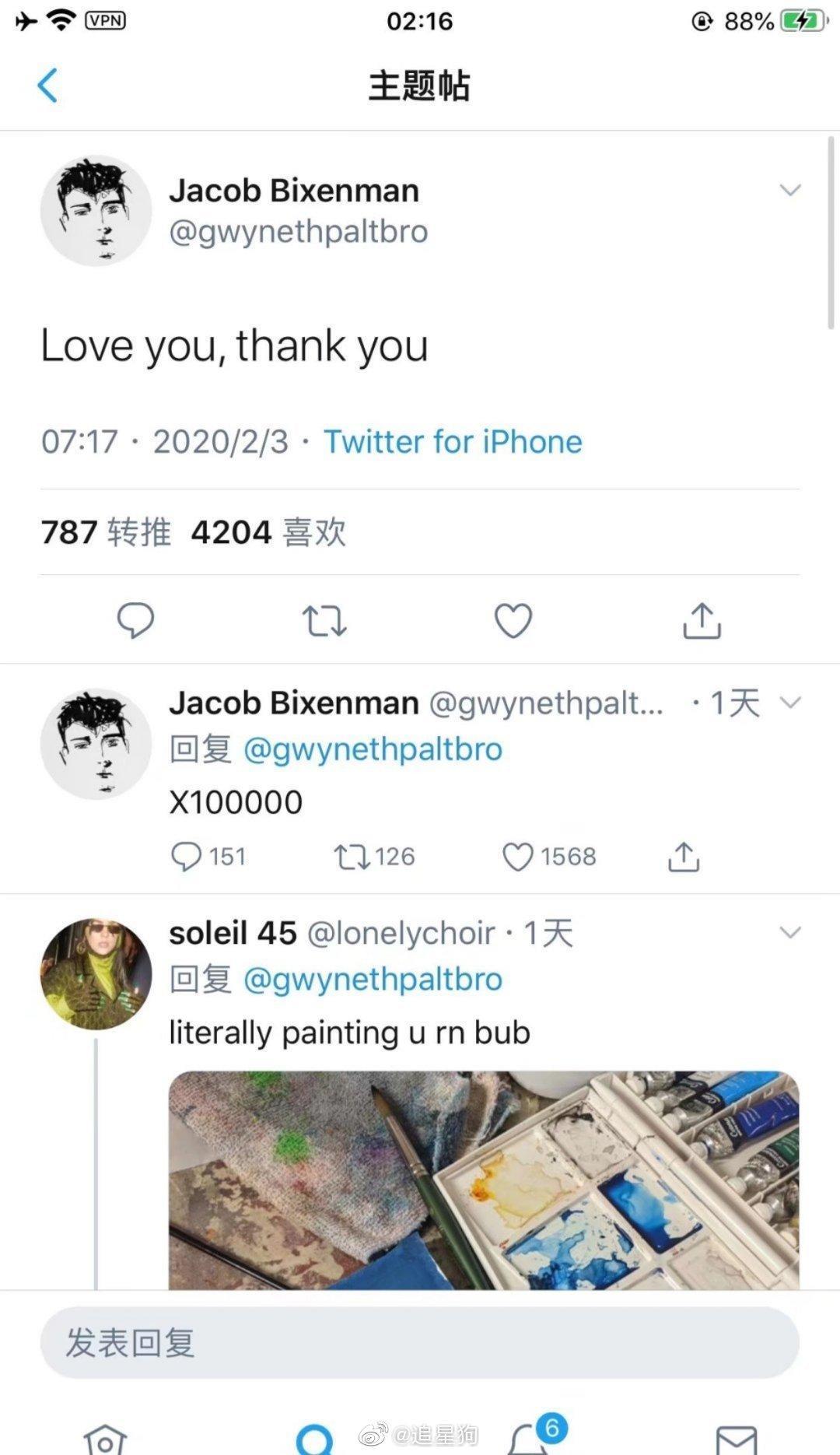Tap the reply text field at bottom
Image resolution: width=840 pixels, height=1455 pixels.
pos(420,1343)
